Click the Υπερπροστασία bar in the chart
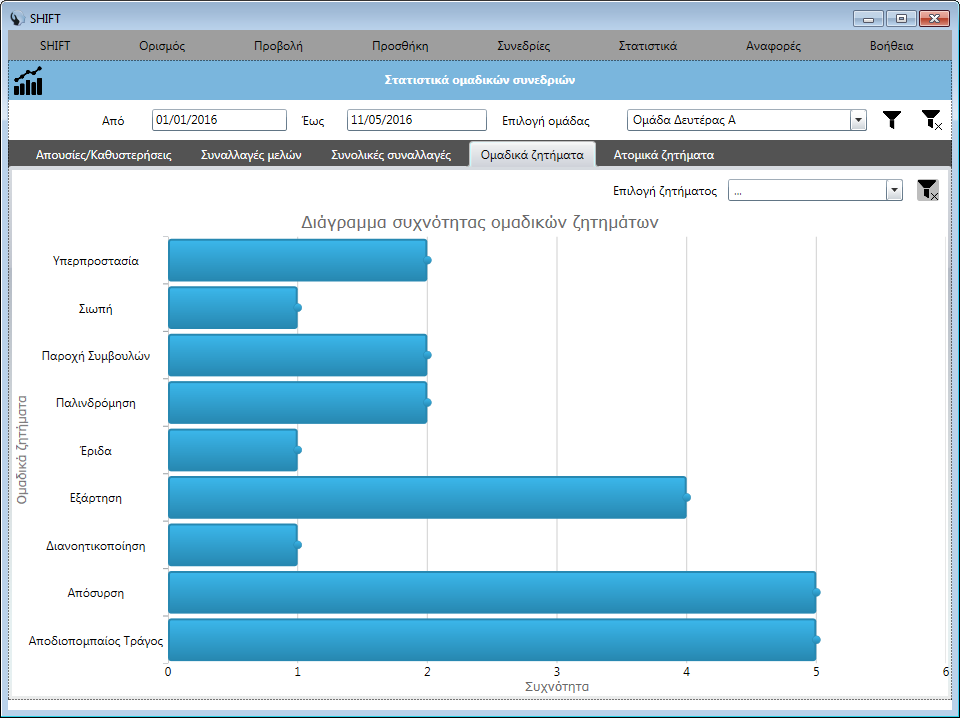Viewport: 960px width, 718px height. tap(298, 260)
